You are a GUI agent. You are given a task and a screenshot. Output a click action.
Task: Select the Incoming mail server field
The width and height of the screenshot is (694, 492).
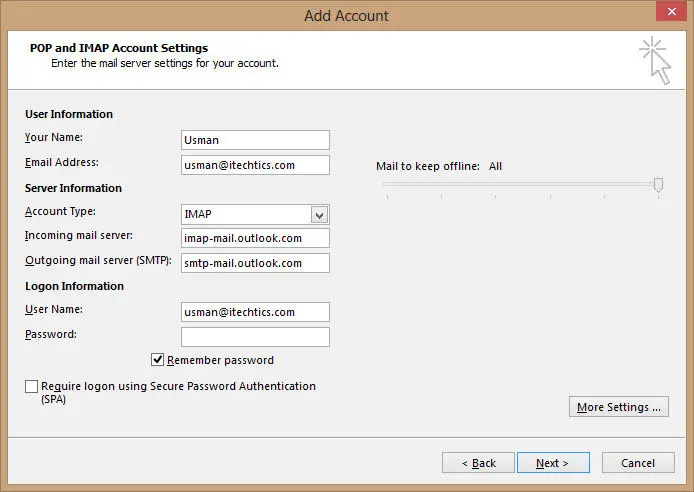coord(255,238)
